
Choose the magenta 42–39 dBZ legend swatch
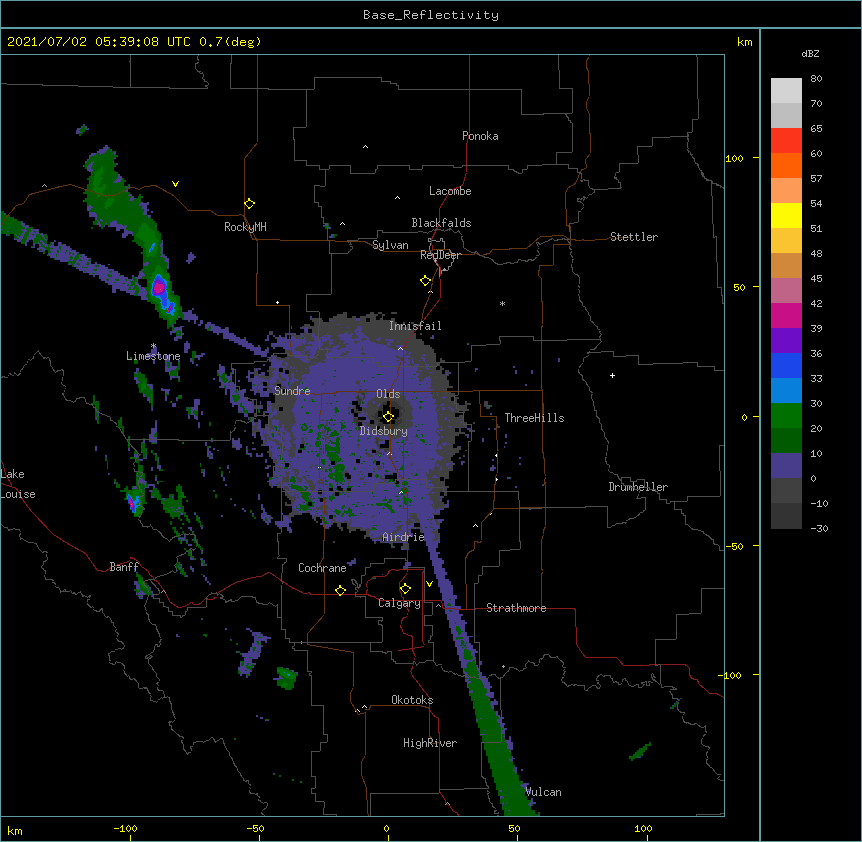(786, 315)
